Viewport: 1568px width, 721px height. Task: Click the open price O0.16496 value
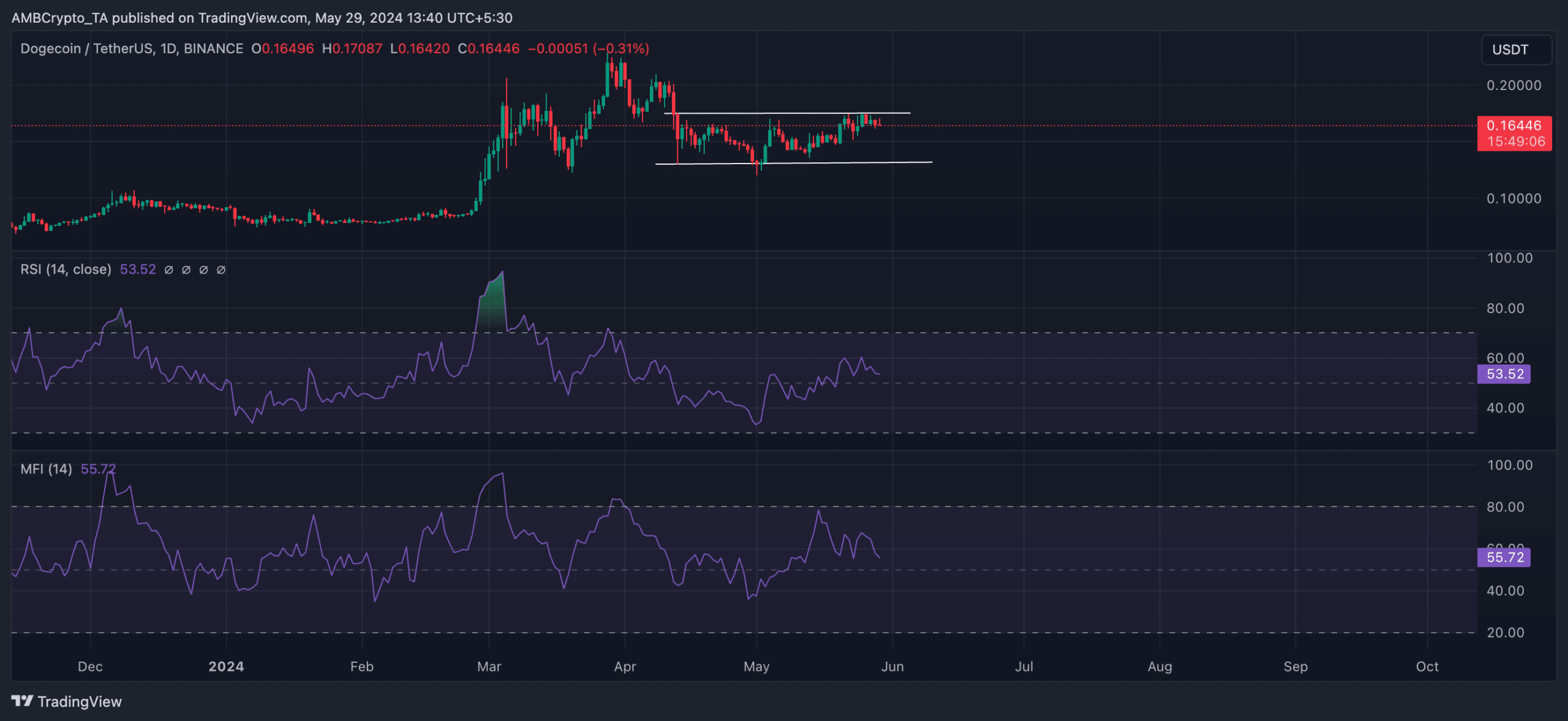point(282,48)
